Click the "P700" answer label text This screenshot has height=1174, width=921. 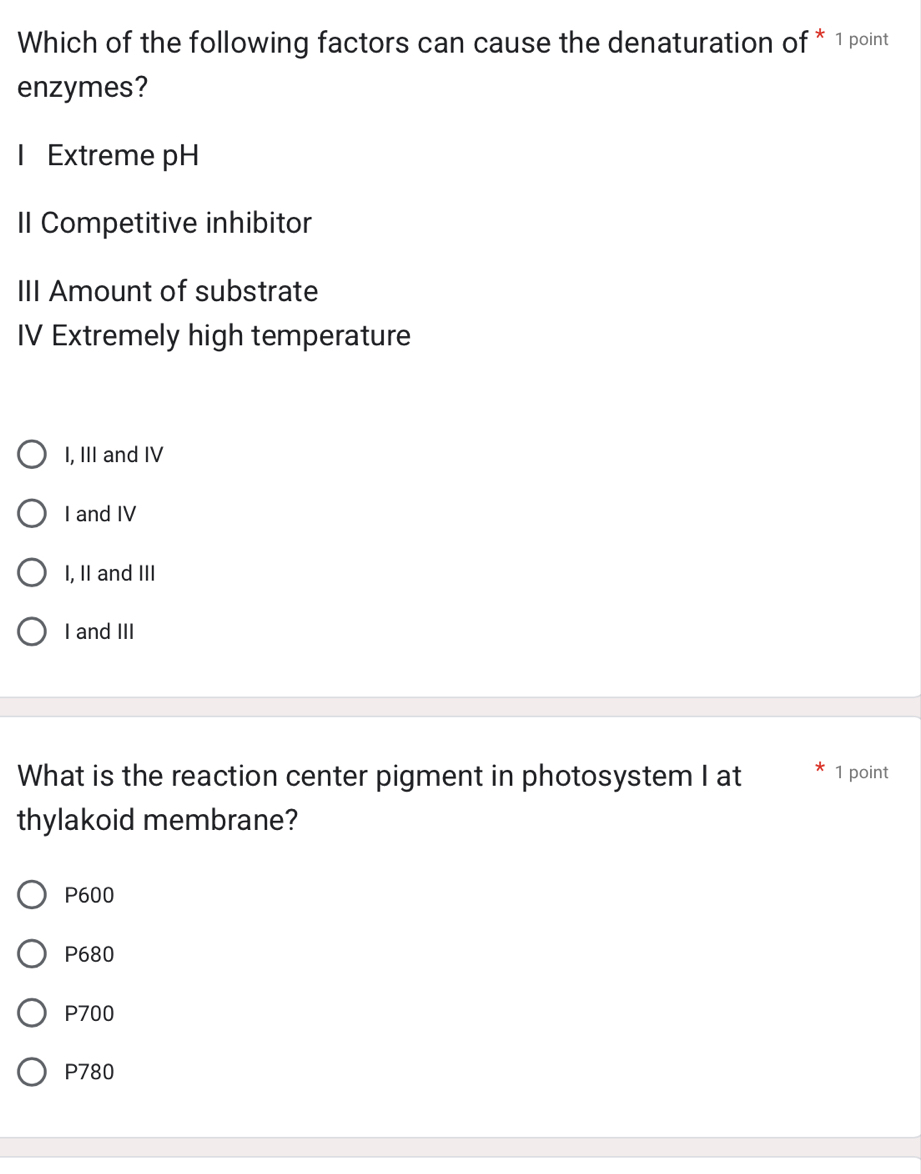click(x=90, y=1012)
